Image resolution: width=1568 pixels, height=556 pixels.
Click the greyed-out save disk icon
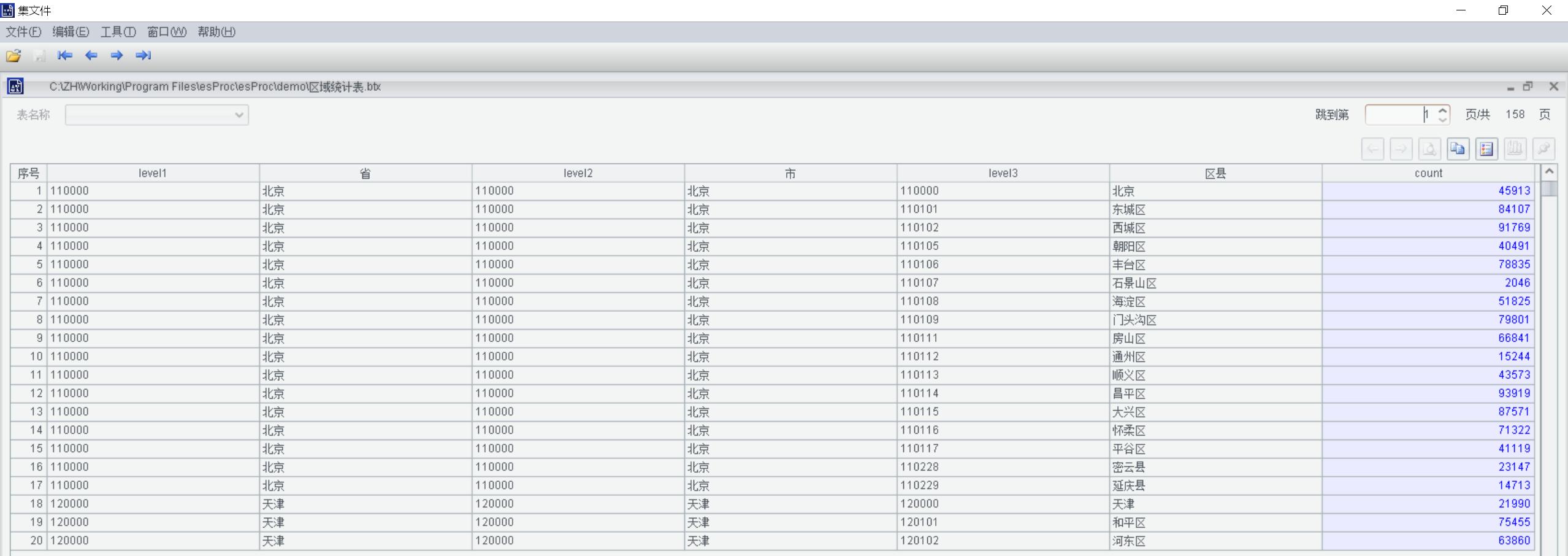point(40,56)
